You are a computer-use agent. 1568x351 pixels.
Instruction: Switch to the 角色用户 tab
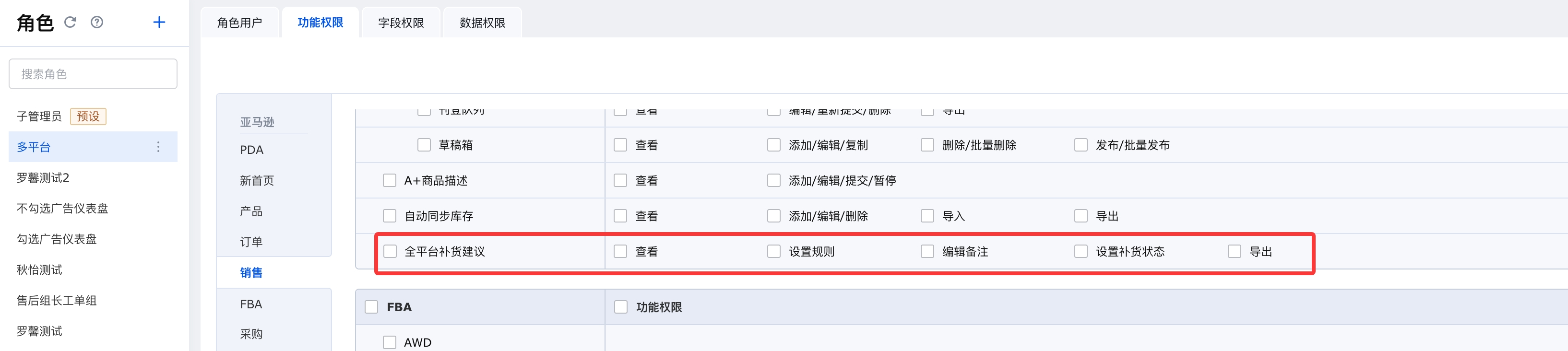click(x=239, y=23)
